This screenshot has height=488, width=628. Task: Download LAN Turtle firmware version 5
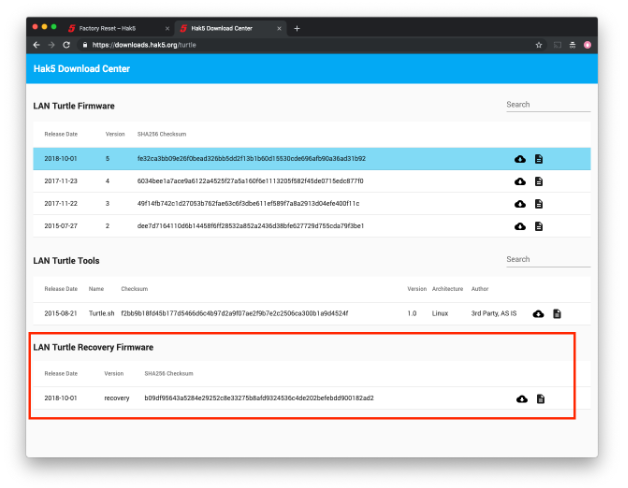[x=520, y=159]
